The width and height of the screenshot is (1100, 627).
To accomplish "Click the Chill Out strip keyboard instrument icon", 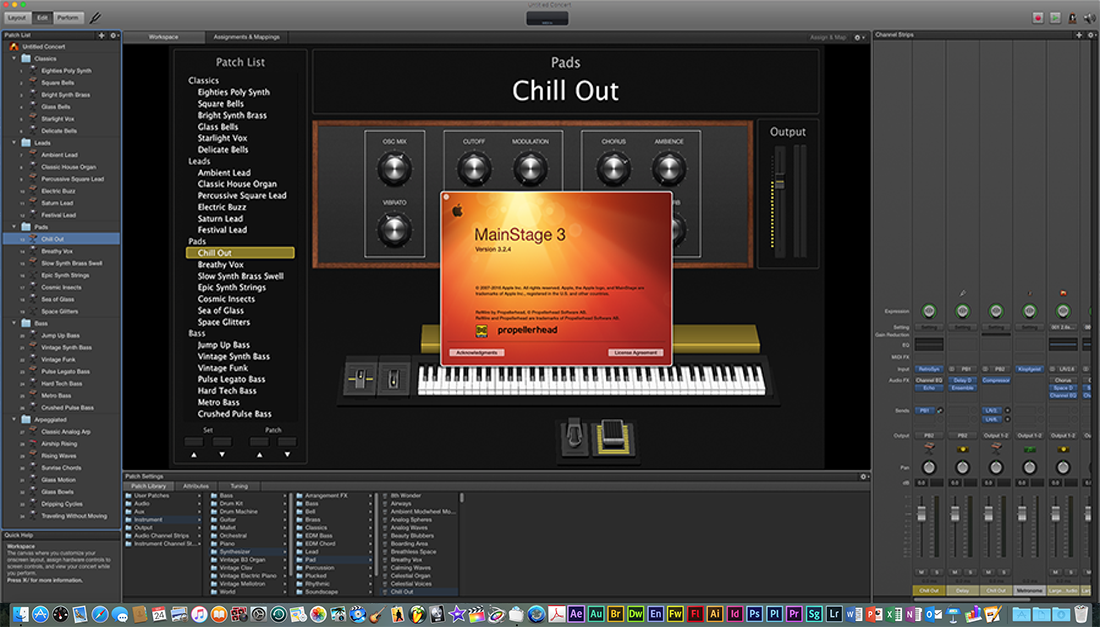I will click(x=929, y=446).
